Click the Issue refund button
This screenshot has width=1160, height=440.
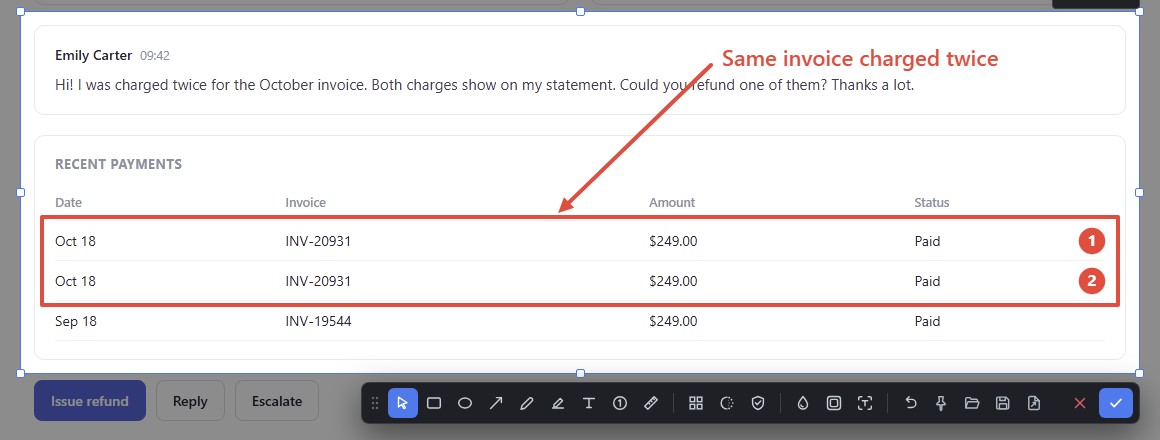pos(90,401)
